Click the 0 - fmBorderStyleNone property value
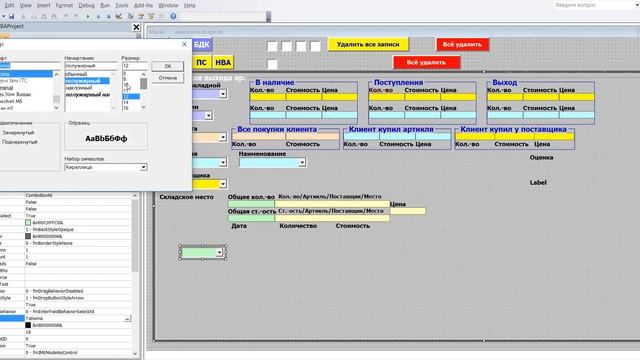Viewport: 640px width, 360px height. (78, 243)
